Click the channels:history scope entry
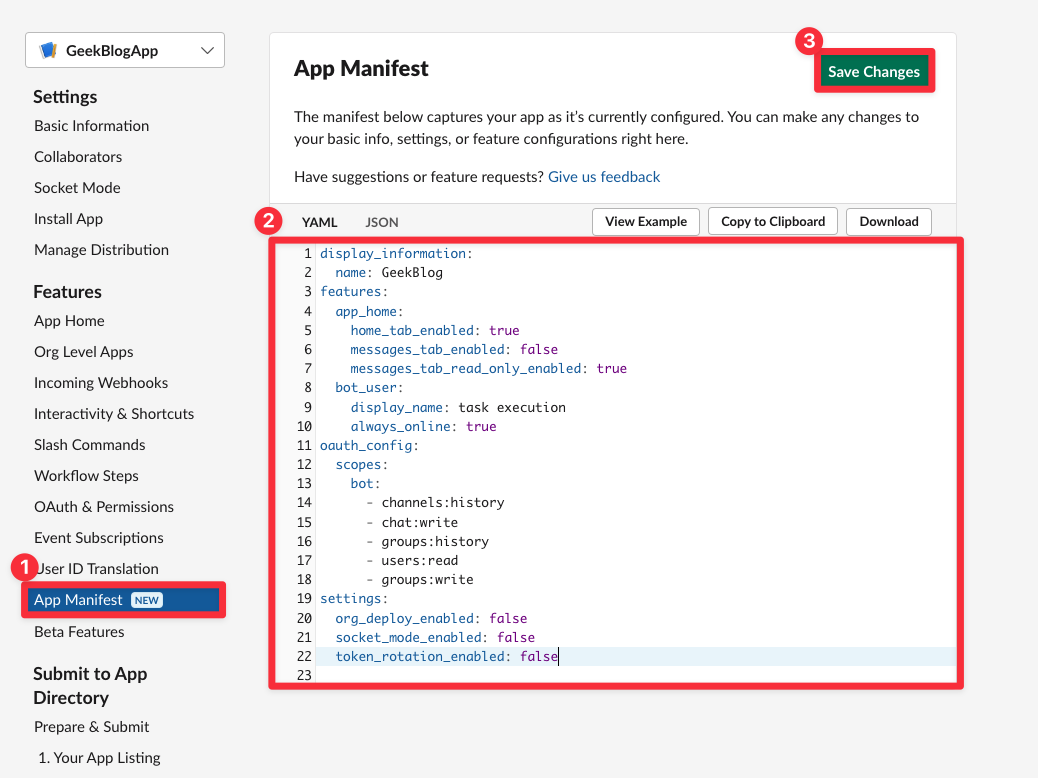Image resolution: width=1038 pixels, height=778 pixels. coord(443,503)
